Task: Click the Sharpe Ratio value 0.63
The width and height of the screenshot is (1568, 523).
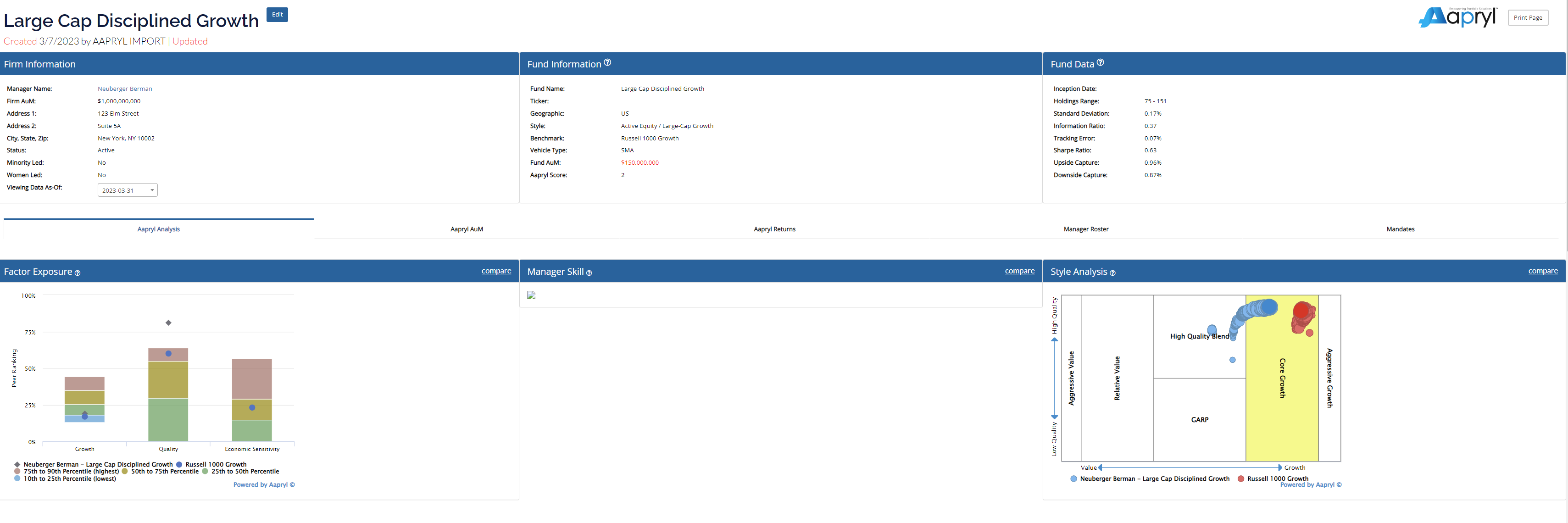Action: [x=1151, y=150]
